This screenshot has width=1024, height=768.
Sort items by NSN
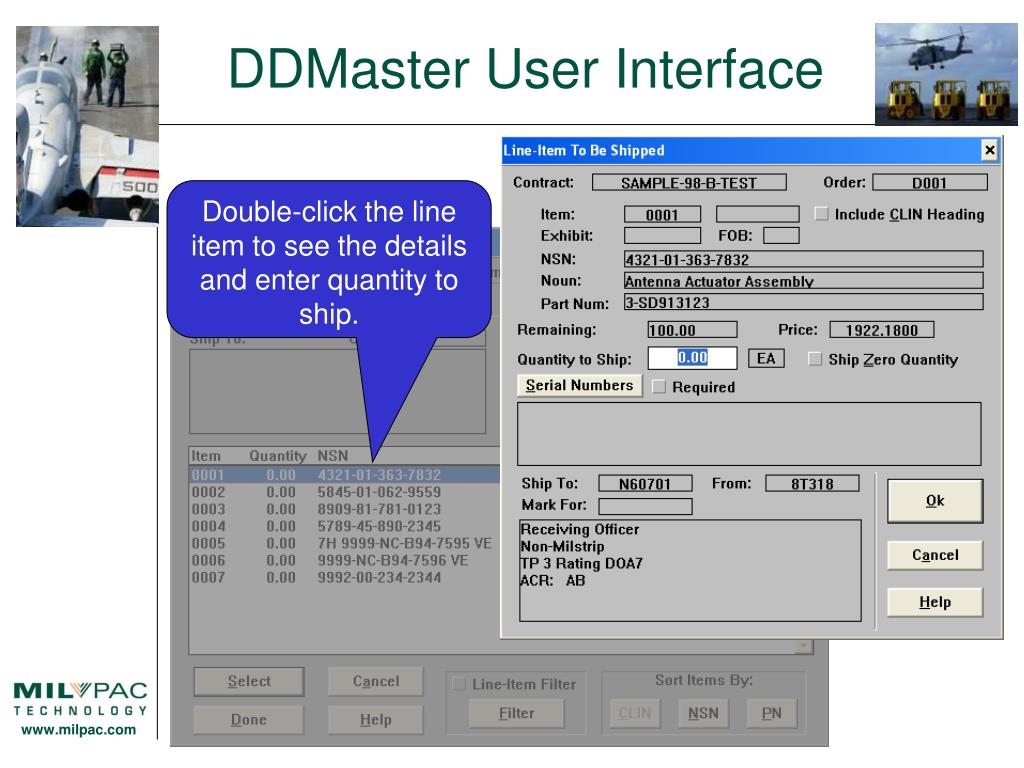(703, 713)
